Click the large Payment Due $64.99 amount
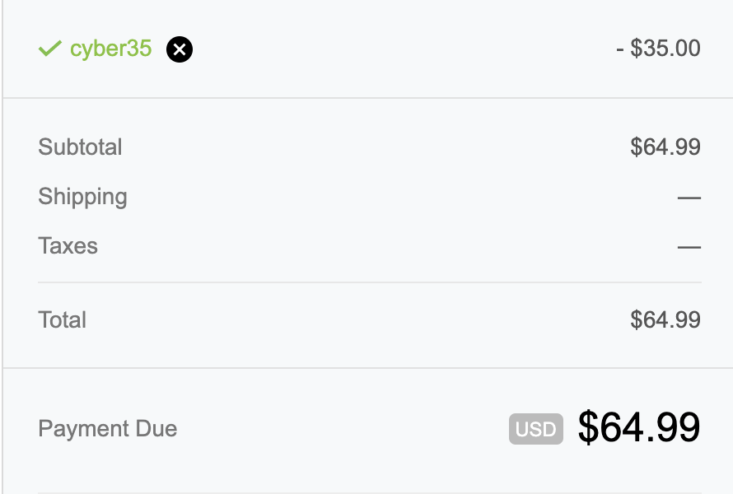Viewport: 733px width, 494px height. coord(639,427)
